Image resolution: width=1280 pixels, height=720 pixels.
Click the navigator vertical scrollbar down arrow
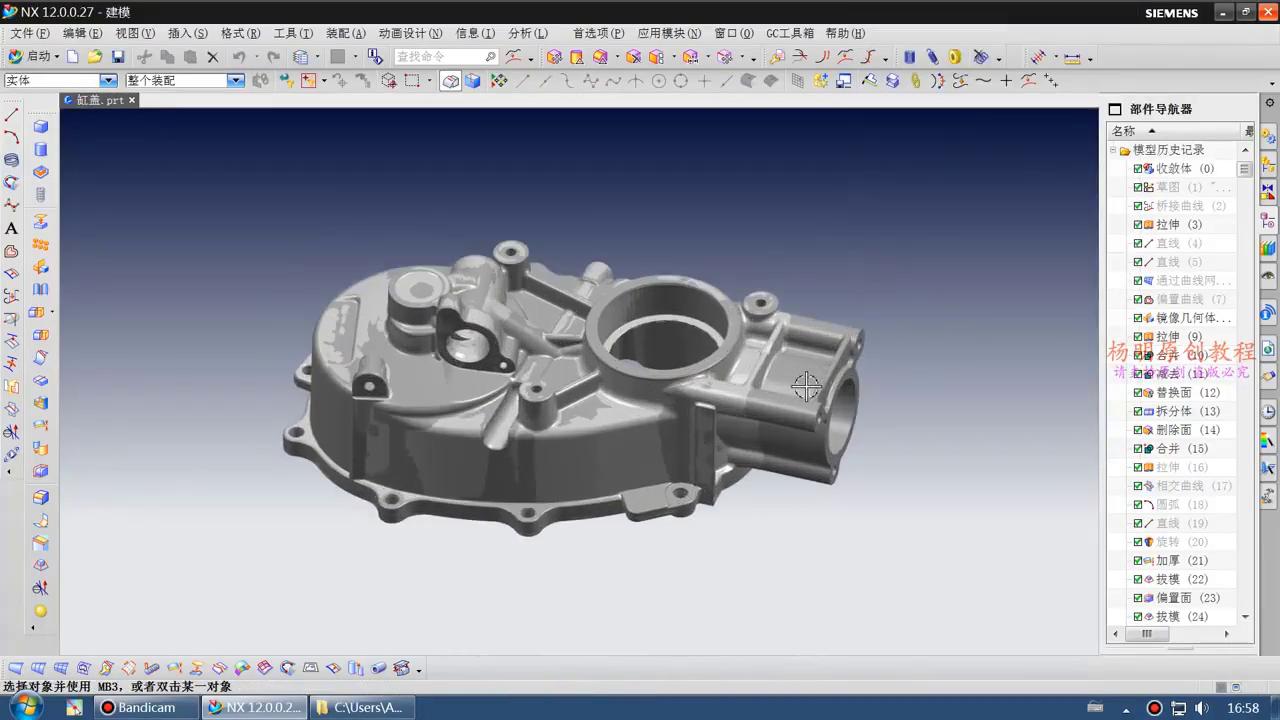click(1245, 617)
